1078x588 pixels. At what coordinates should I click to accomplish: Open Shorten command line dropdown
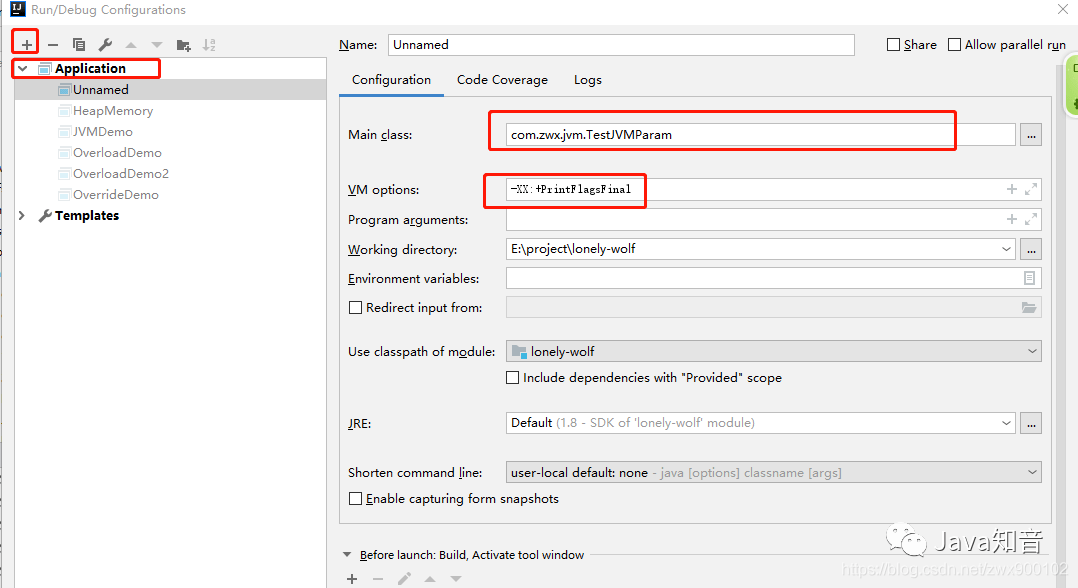[x=773, y=472]
